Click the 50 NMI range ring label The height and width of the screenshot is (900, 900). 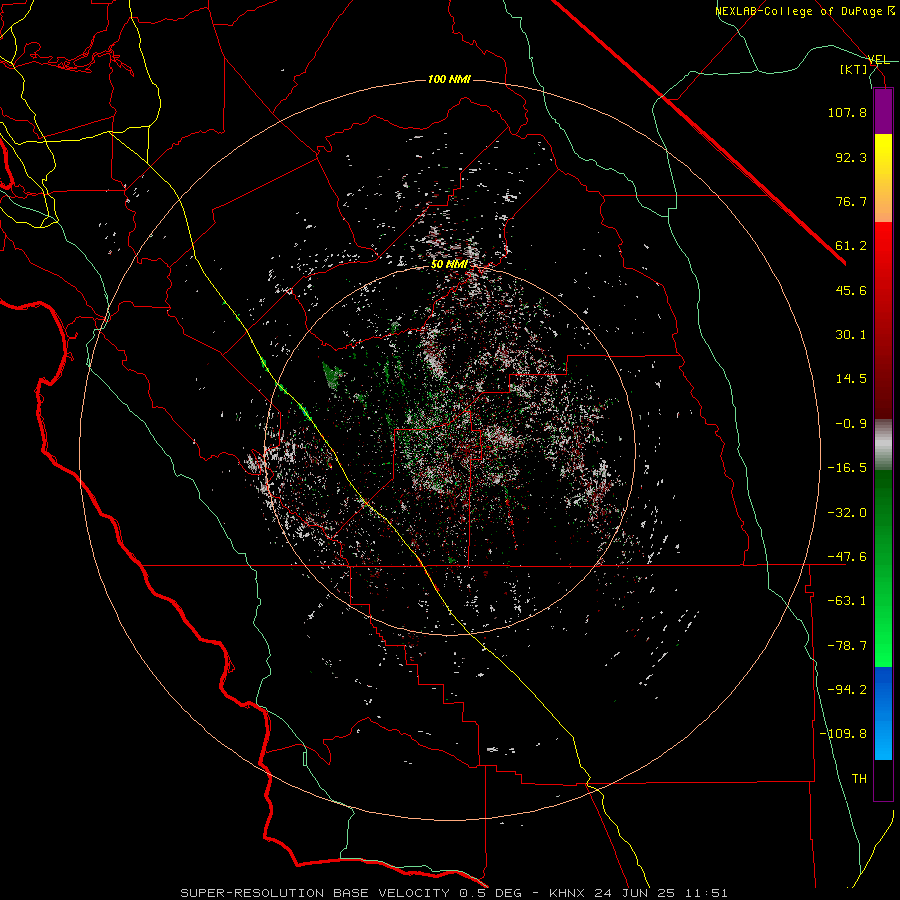[x=449, y=264]
